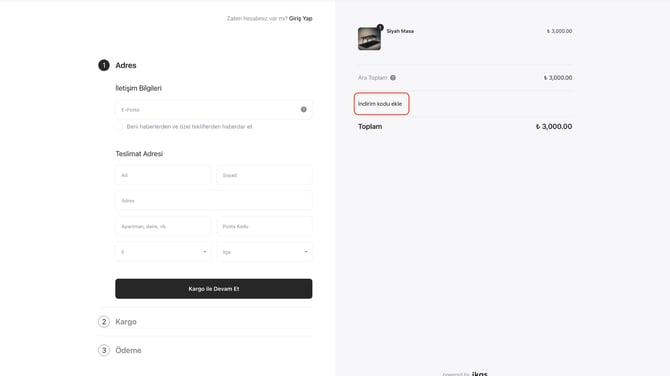670x376 pixels.
Task: Focus the Ad first name field
Action: 163,175
